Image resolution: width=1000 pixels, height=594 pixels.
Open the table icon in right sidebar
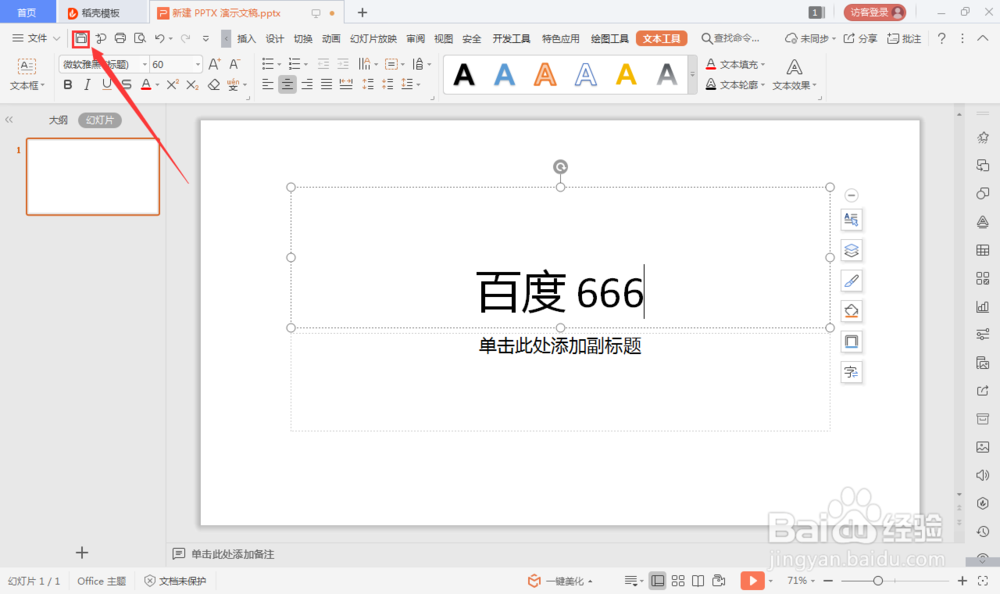[x=983, y=250]
